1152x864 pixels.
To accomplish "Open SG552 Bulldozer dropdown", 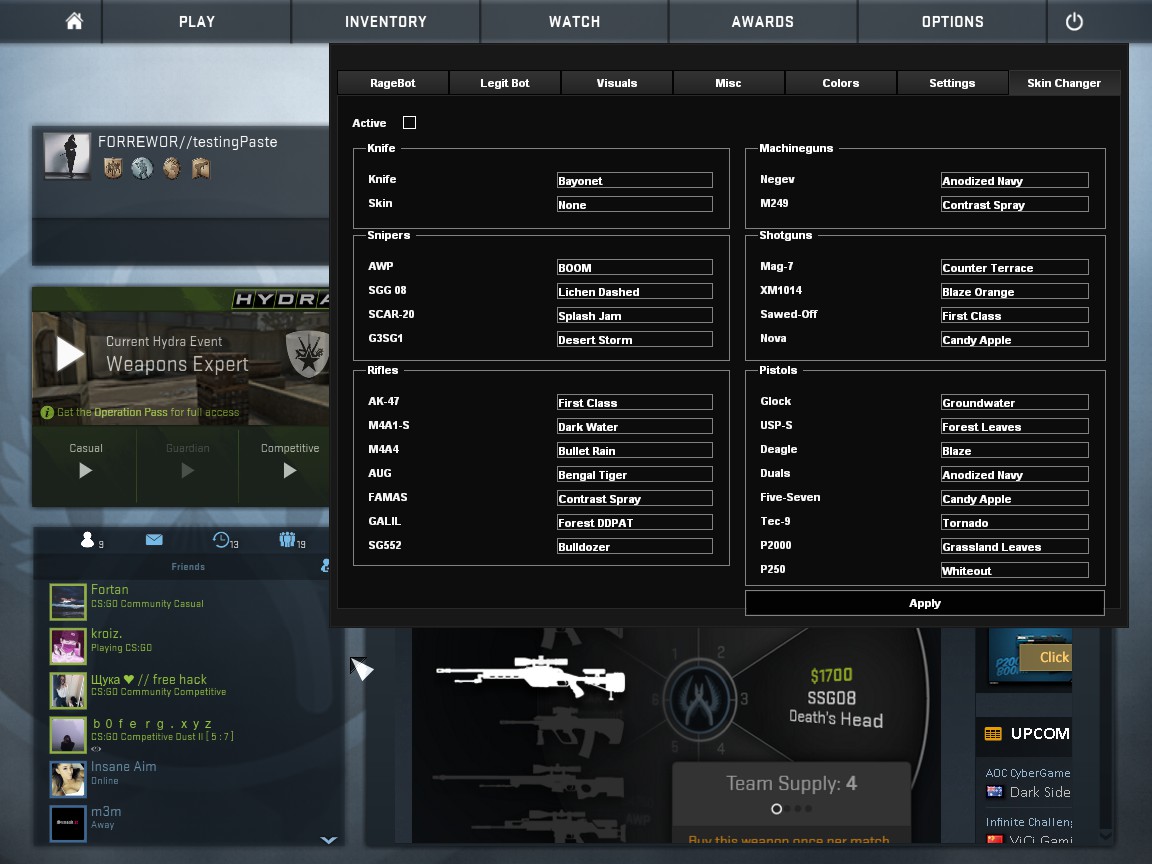I will [x=635, y=547].
